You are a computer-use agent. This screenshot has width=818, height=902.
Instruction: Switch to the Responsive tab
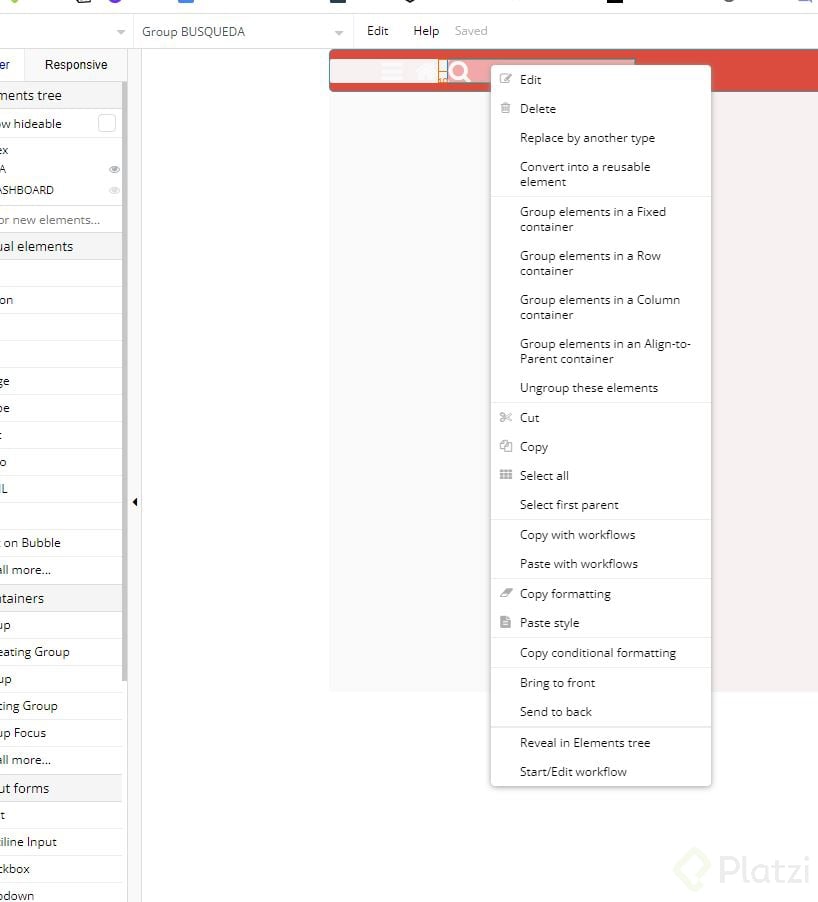[76, 65]
